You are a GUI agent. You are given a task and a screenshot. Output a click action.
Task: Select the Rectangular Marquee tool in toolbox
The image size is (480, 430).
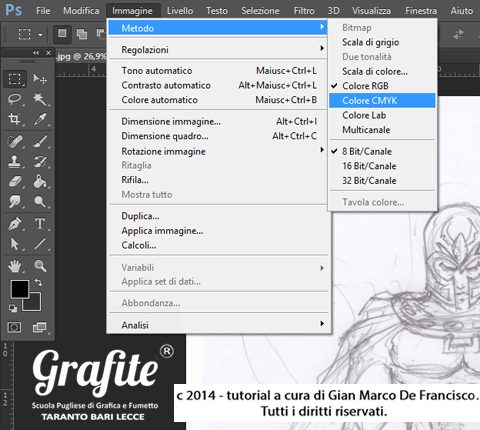(x=15, y=79)
